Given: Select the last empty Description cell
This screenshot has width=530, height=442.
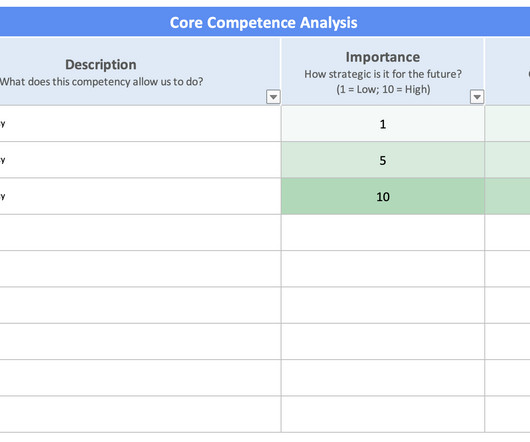Looking at the screenshot, I should pos(140,414).
